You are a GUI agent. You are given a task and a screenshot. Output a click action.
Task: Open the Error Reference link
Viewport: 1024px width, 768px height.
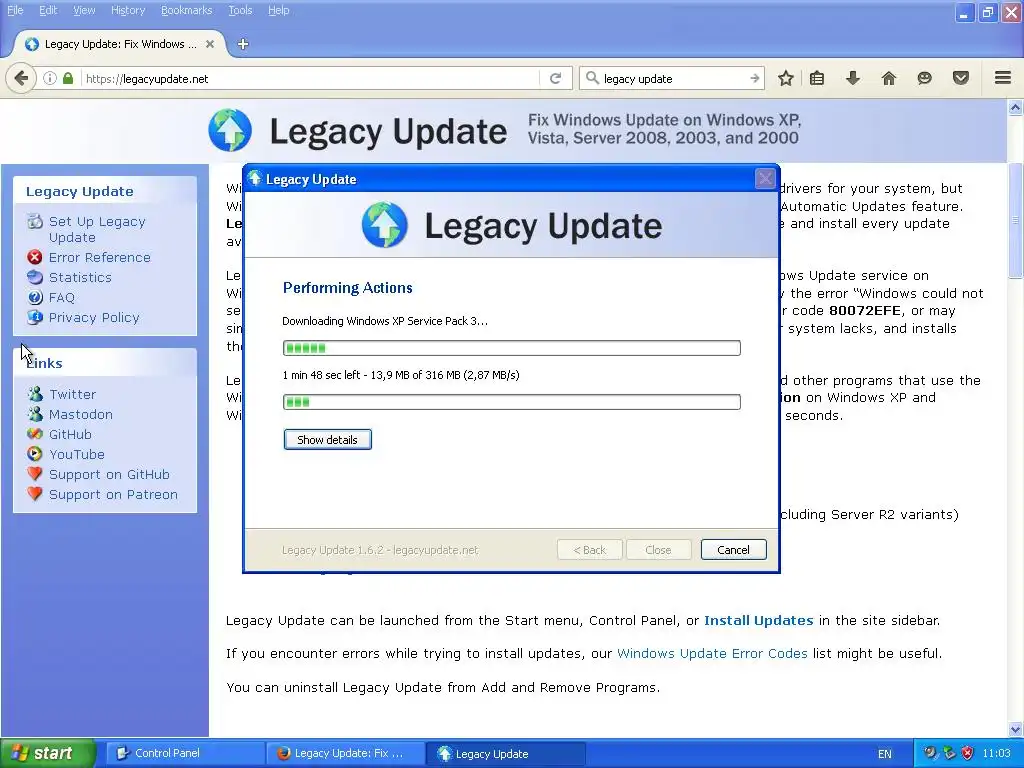[x=100, y=257]
